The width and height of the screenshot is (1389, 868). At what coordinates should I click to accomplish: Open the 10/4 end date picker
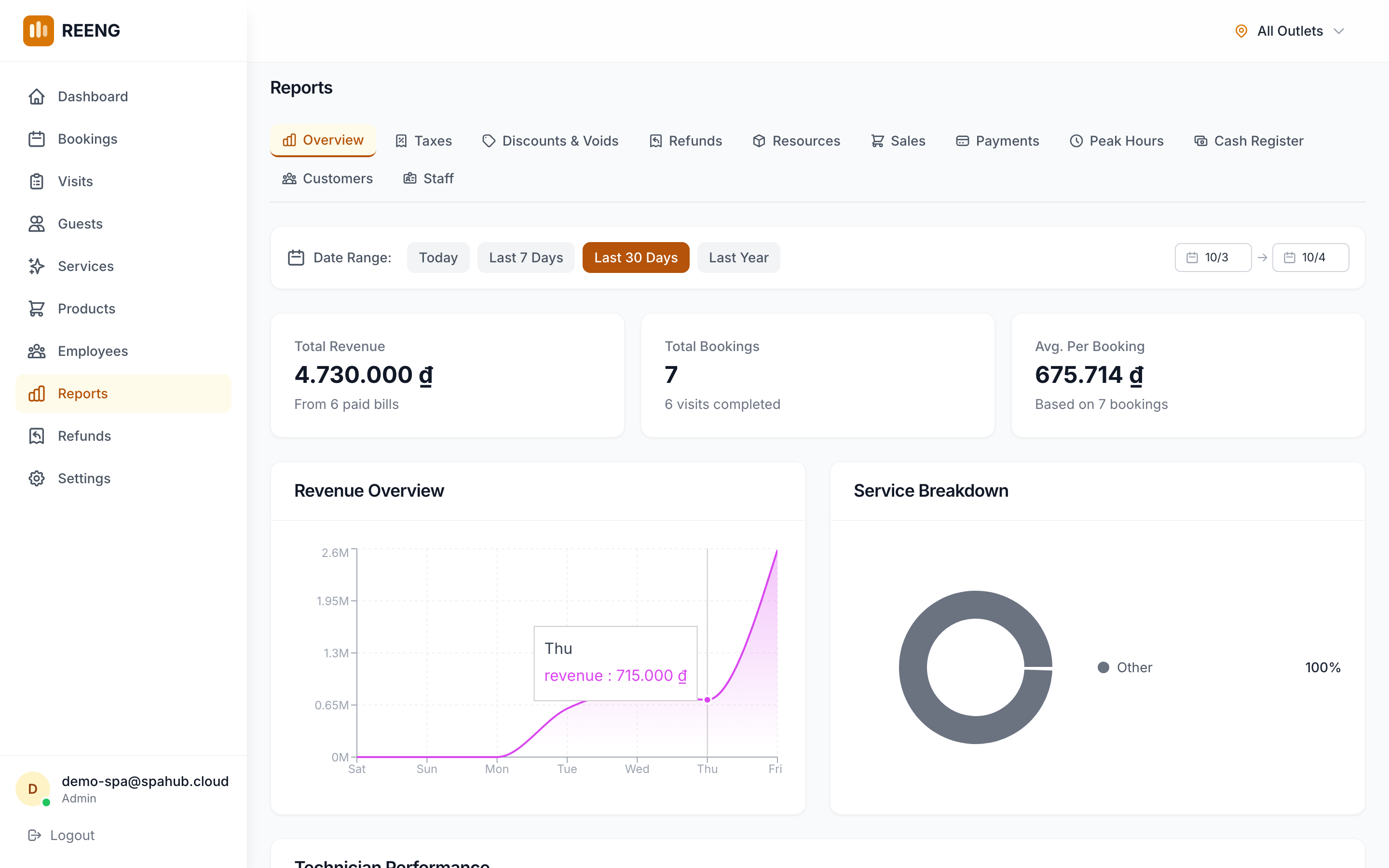[x=1310, y=257]
